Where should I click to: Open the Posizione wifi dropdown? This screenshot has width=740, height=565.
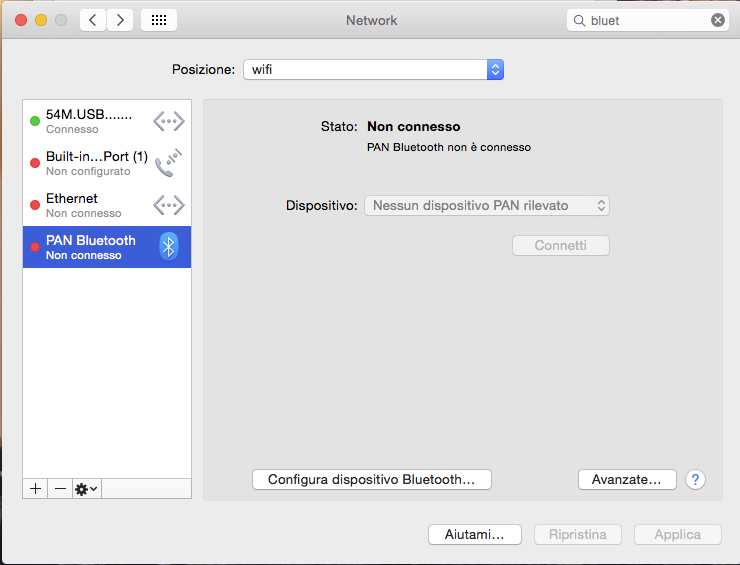pyautogui.click(x=373, y=69)
